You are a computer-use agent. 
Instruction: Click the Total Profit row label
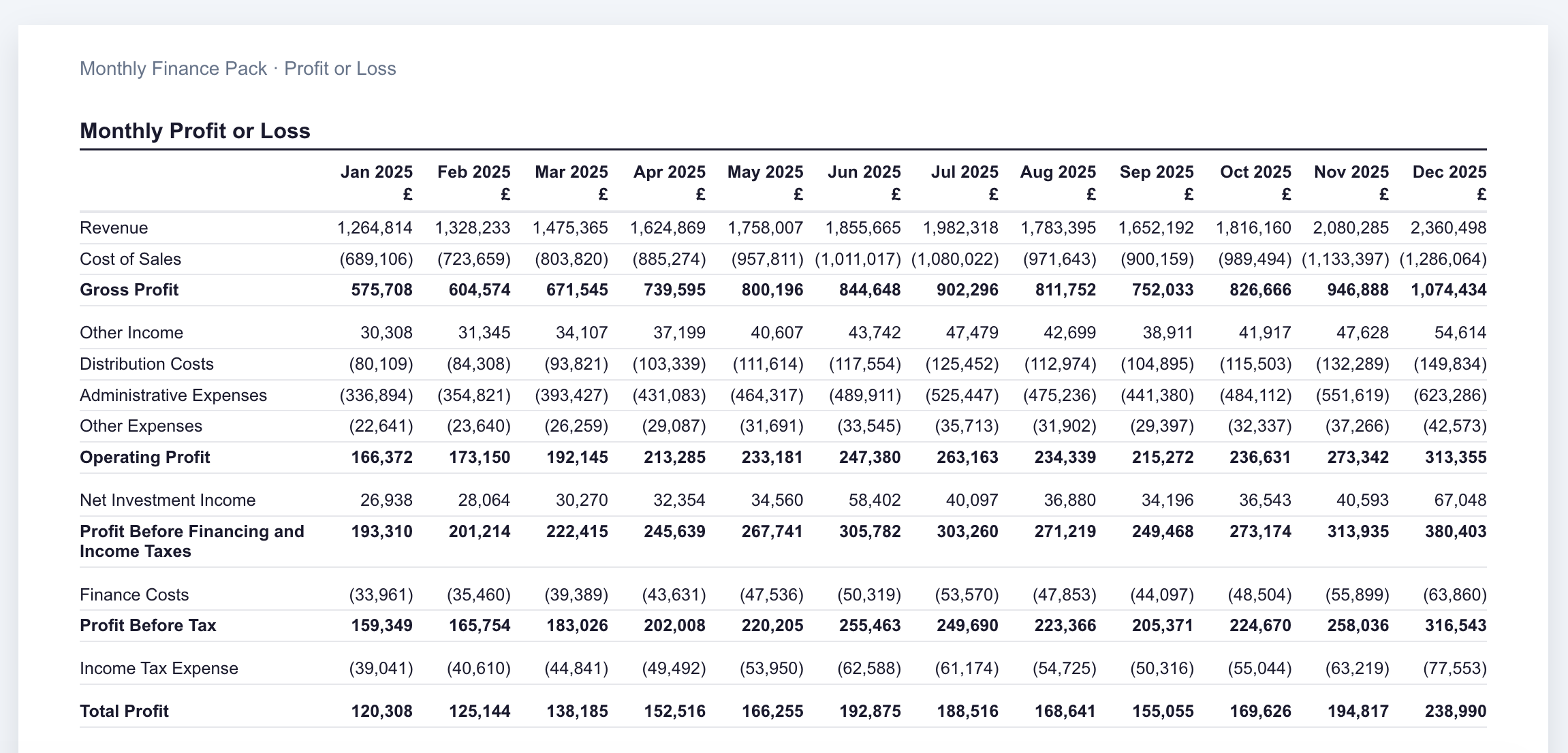[x=124, y=711]
